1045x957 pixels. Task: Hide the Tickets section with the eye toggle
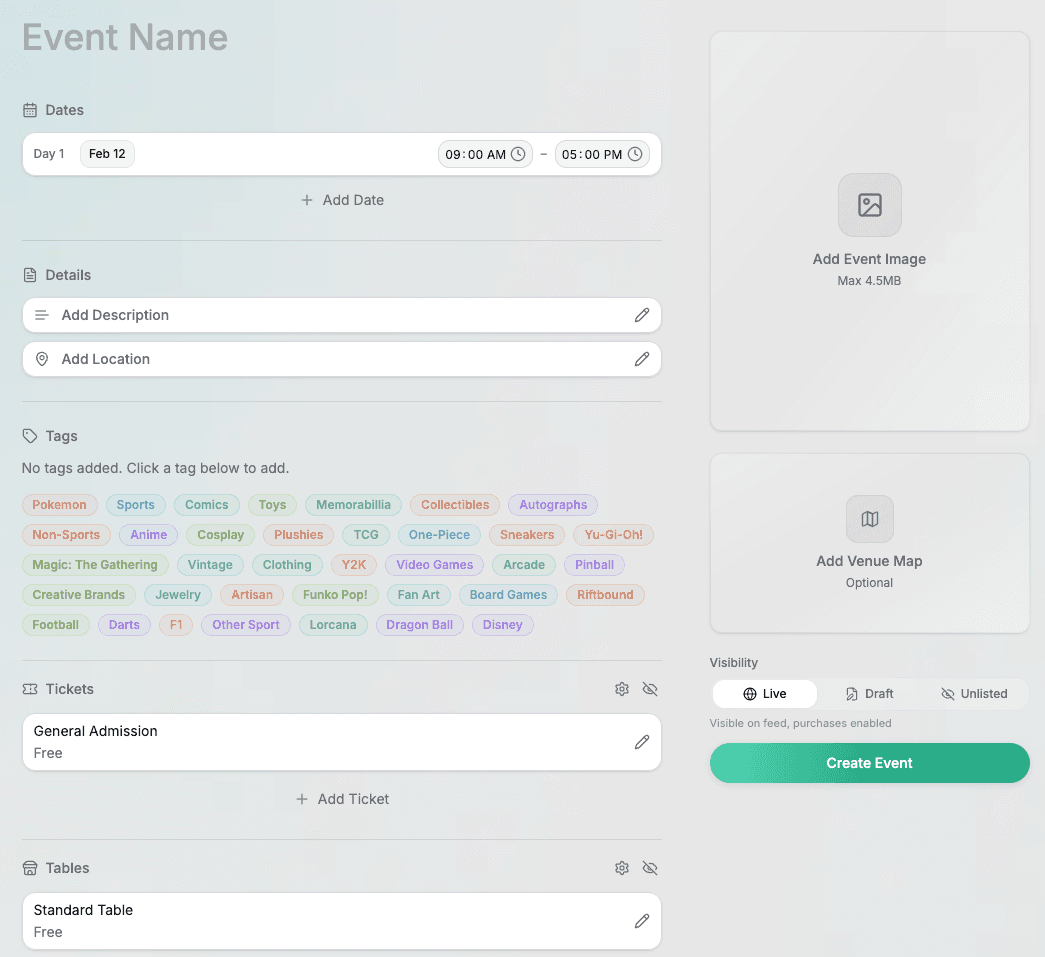[650, 689]
